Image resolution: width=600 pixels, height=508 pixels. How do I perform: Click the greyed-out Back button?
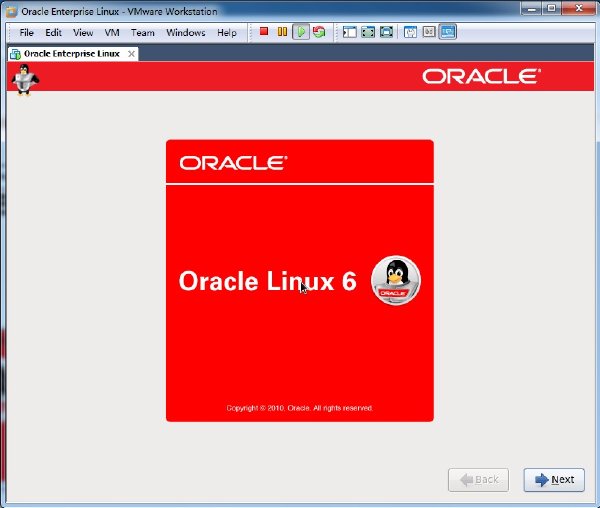tap(478, 480)
